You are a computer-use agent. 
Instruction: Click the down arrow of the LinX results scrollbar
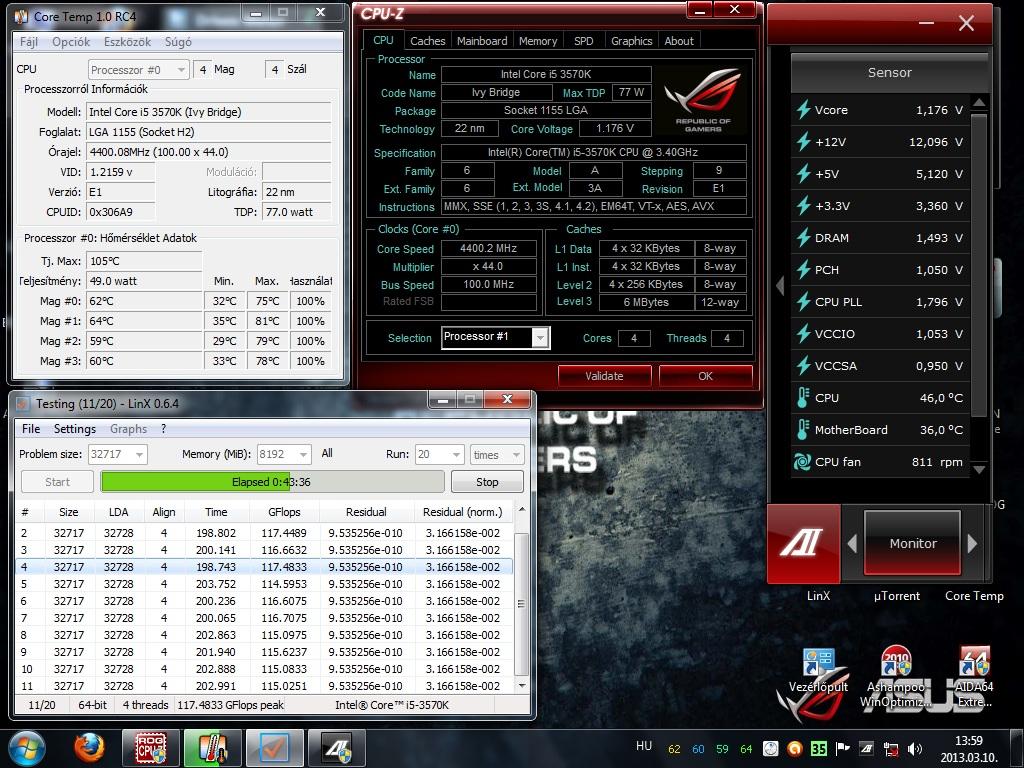pos(521,686)
